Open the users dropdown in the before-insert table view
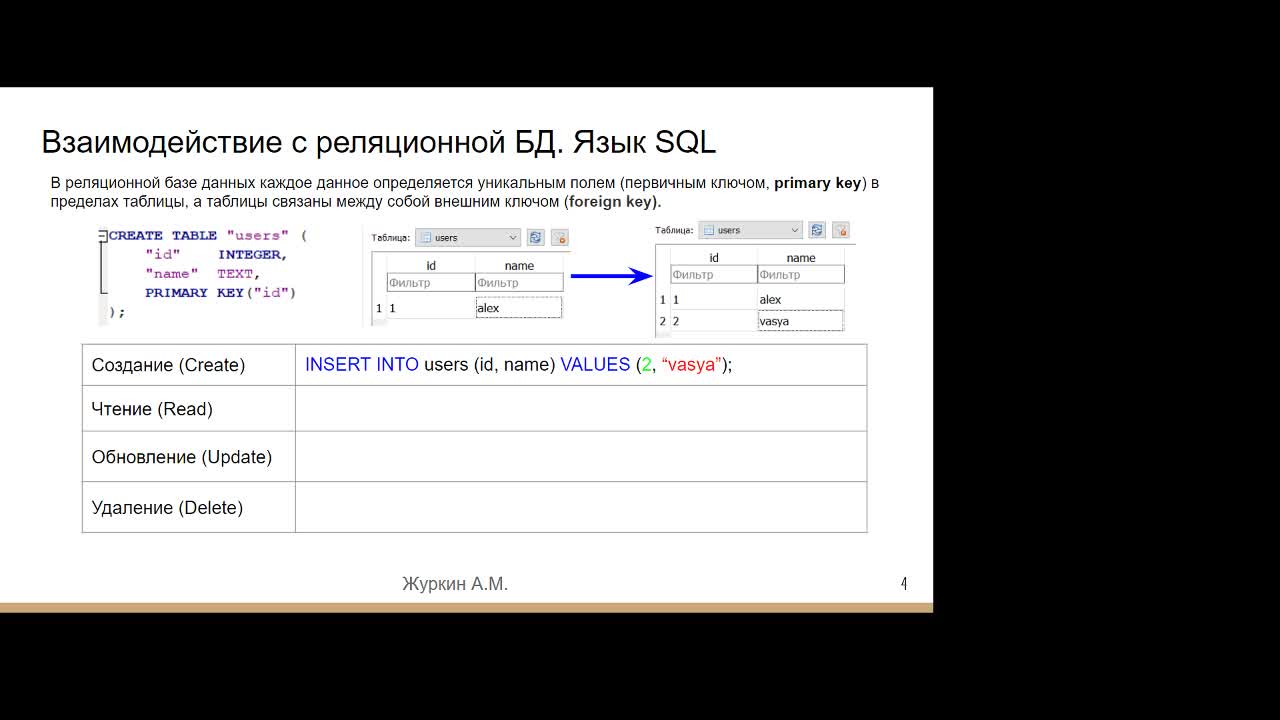 pyautogui.click(x=468, y=238)
